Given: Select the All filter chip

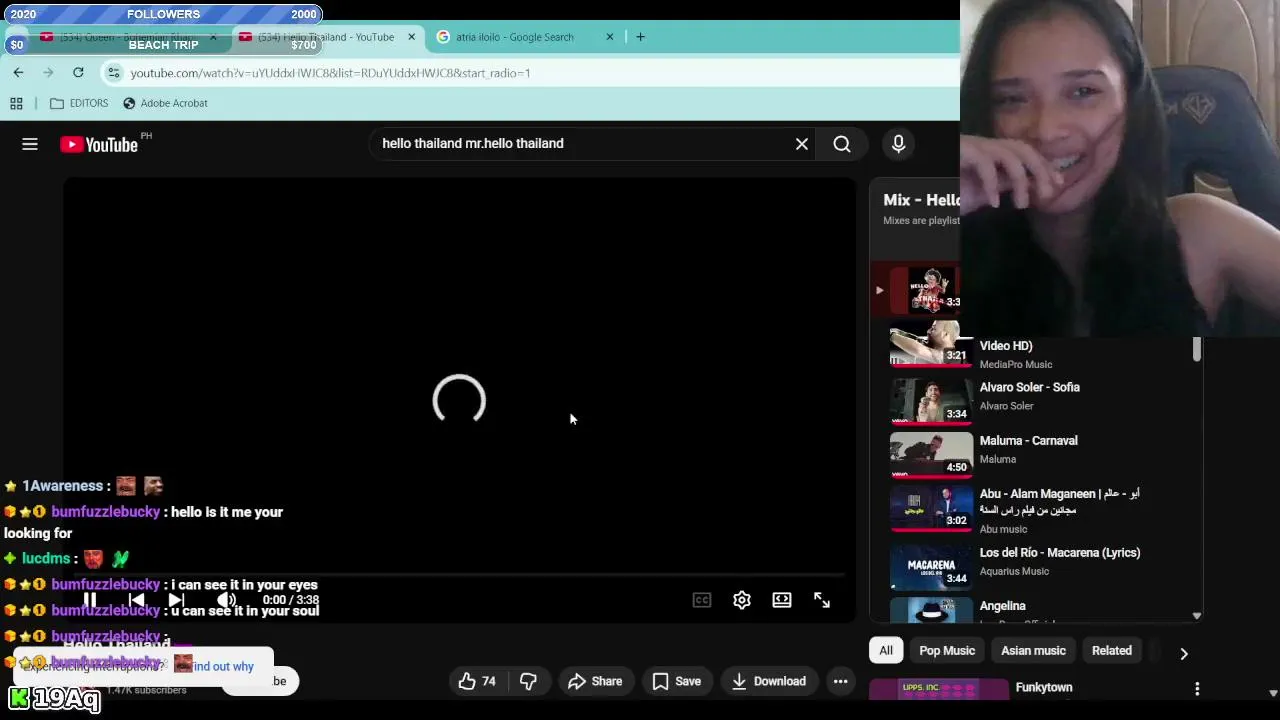Looking at the screenshot, I should (886, 651).
